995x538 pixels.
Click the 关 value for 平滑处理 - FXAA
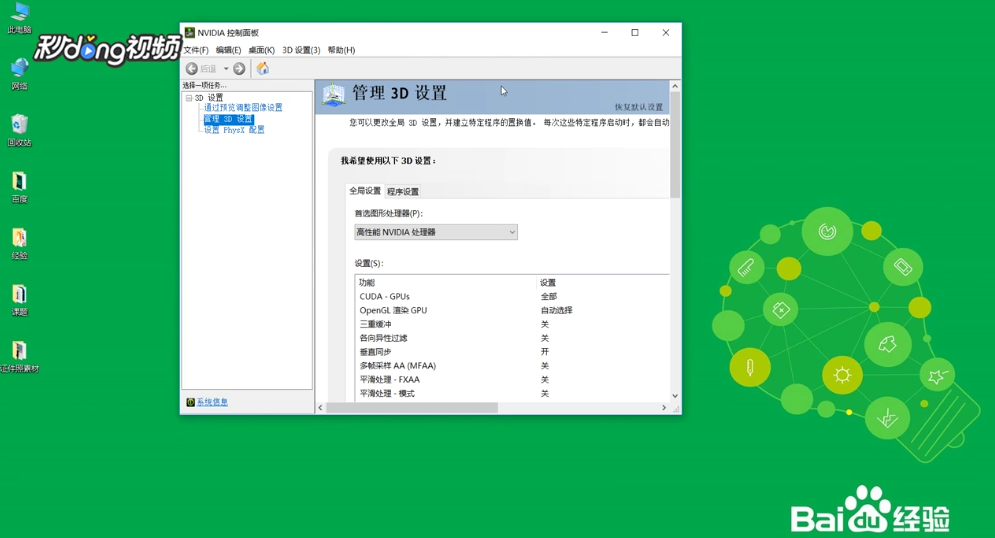[544, 379]
